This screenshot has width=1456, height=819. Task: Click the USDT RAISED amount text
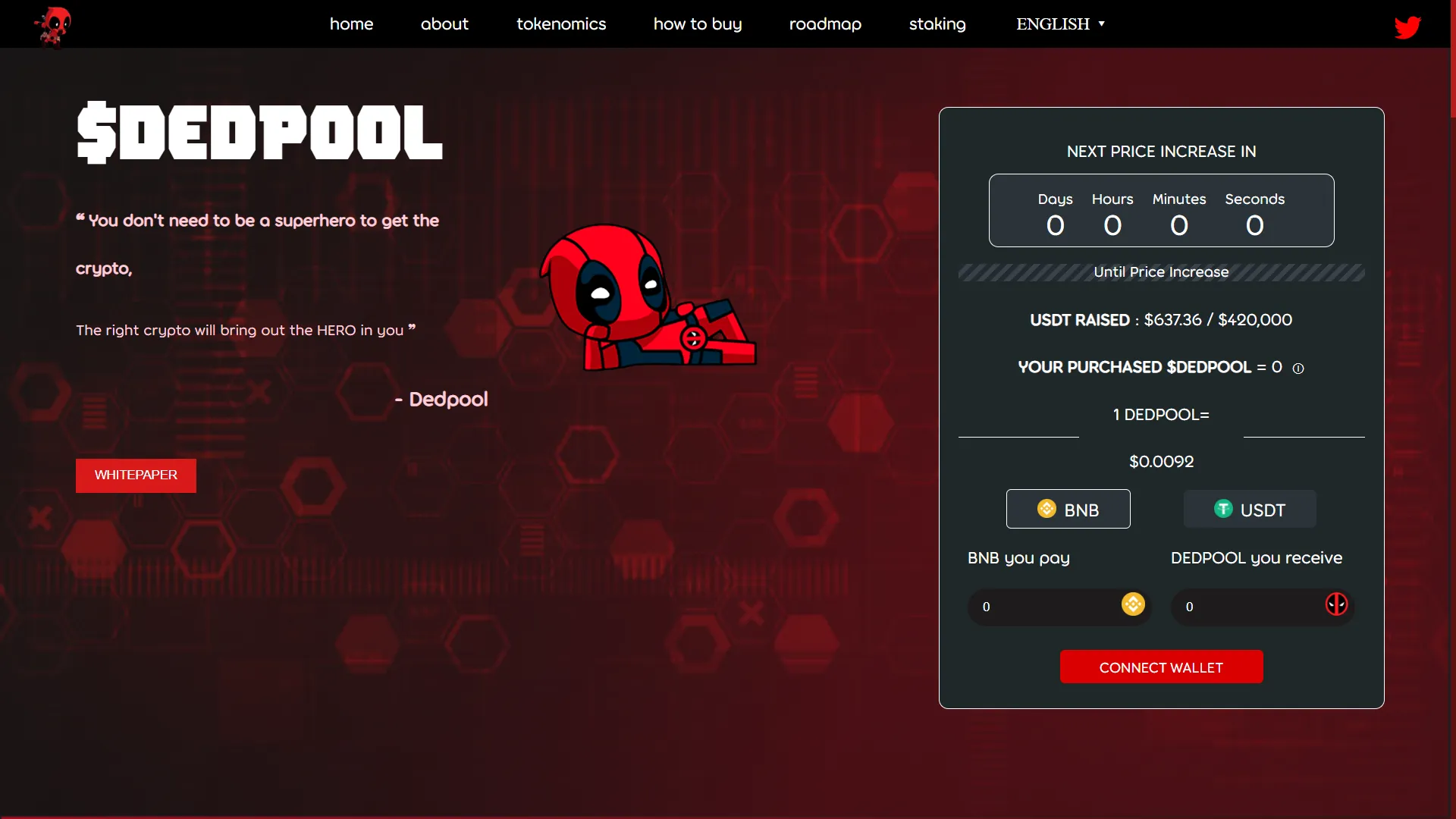tap(1161, 320)
